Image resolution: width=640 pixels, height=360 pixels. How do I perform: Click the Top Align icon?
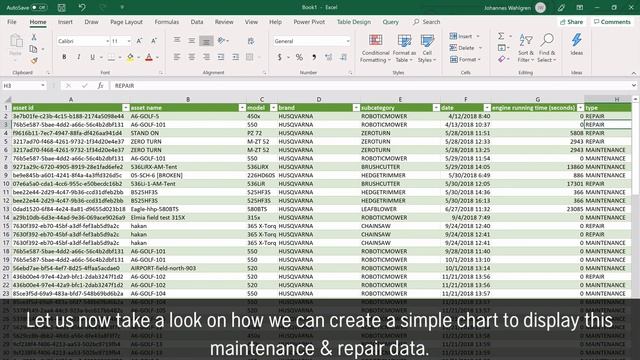point(177,40)
